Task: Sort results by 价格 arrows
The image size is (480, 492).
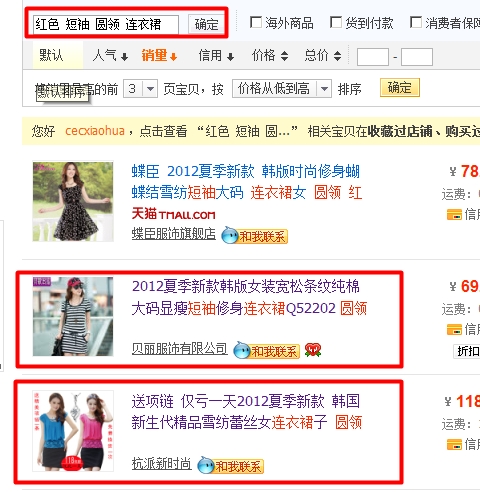Action: (x=270, y=55)
